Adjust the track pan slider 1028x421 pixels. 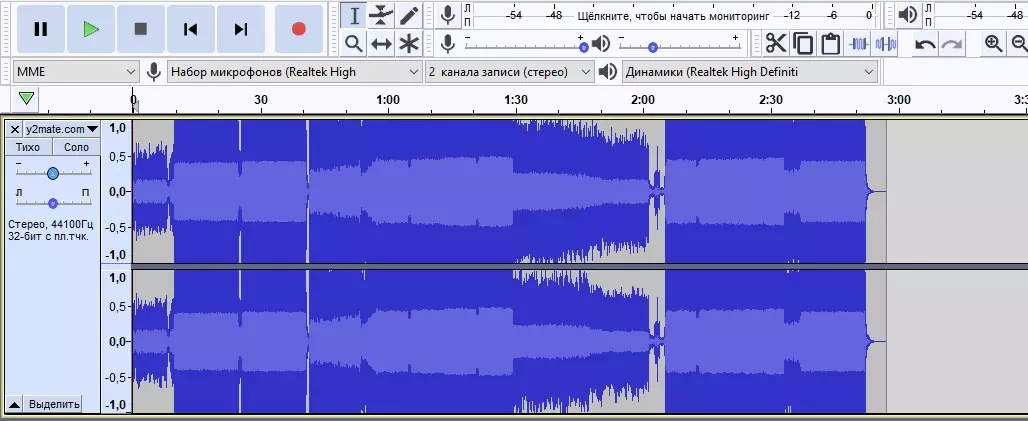tap(53, 203)
